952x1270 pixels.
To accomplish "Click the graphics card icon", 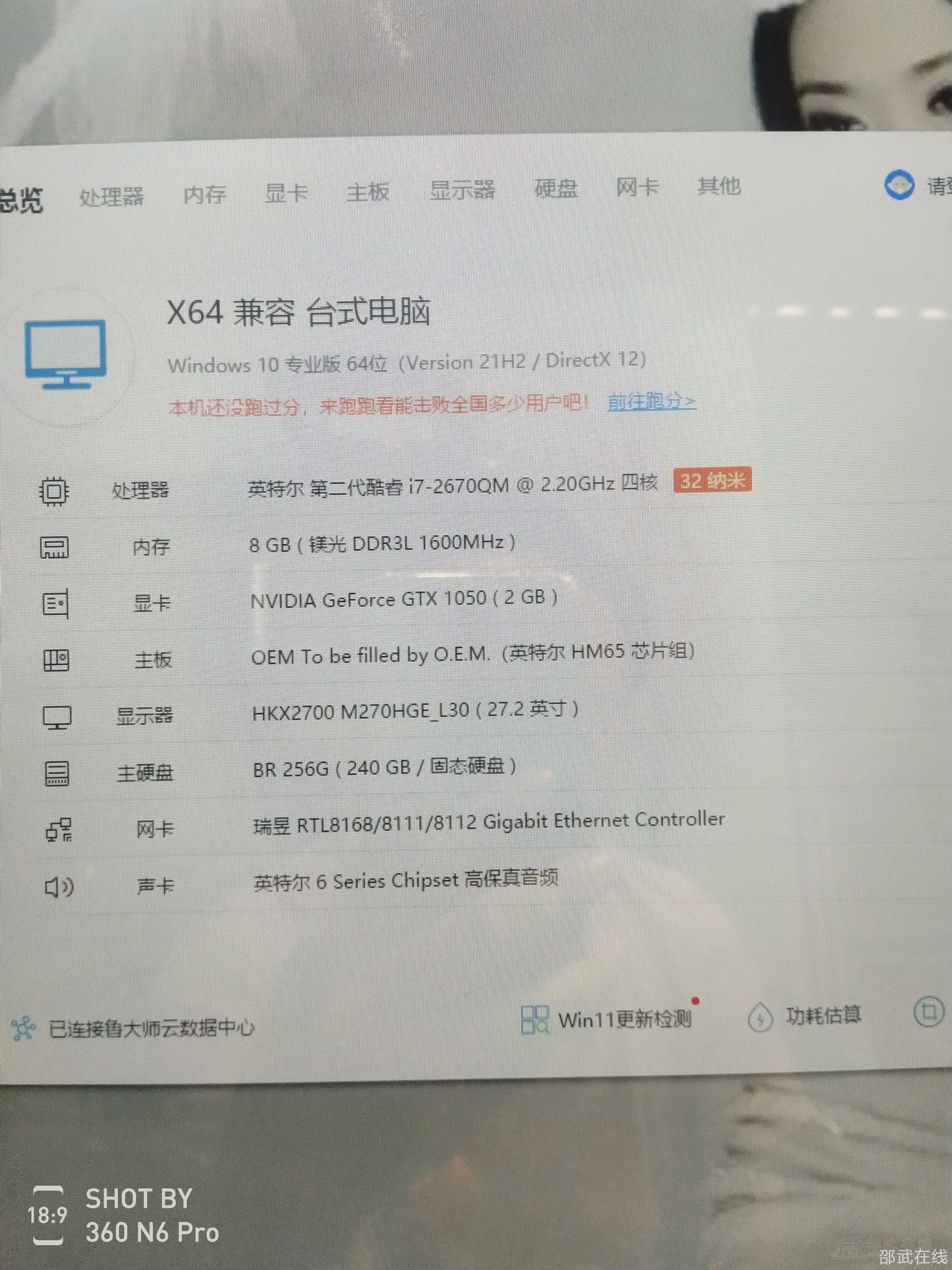I will tap(56, 604).
